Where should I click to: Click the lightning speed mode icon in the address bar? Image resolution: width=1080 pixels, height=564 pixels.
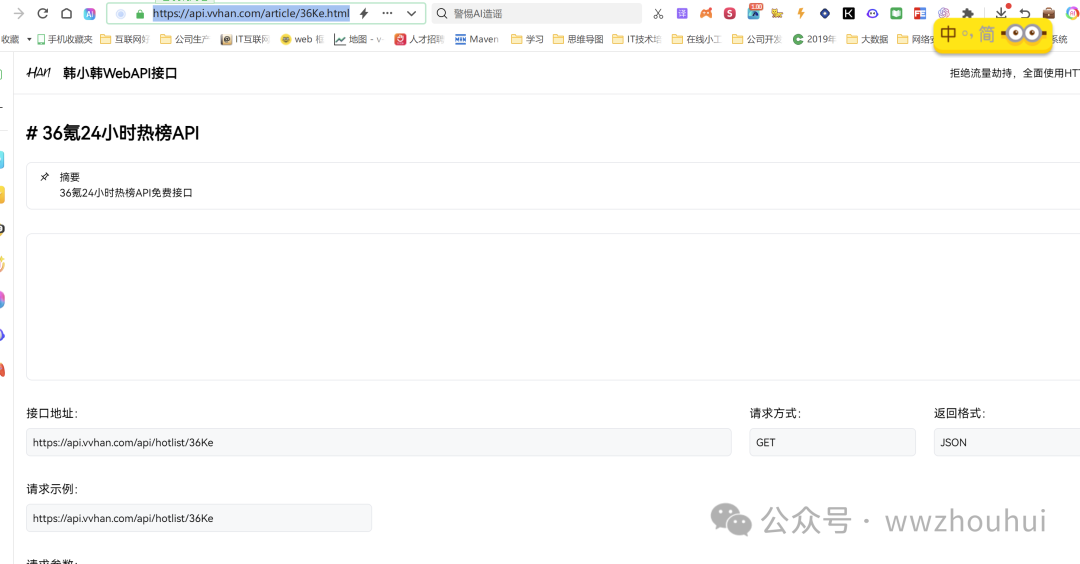(x=364, y=13)
